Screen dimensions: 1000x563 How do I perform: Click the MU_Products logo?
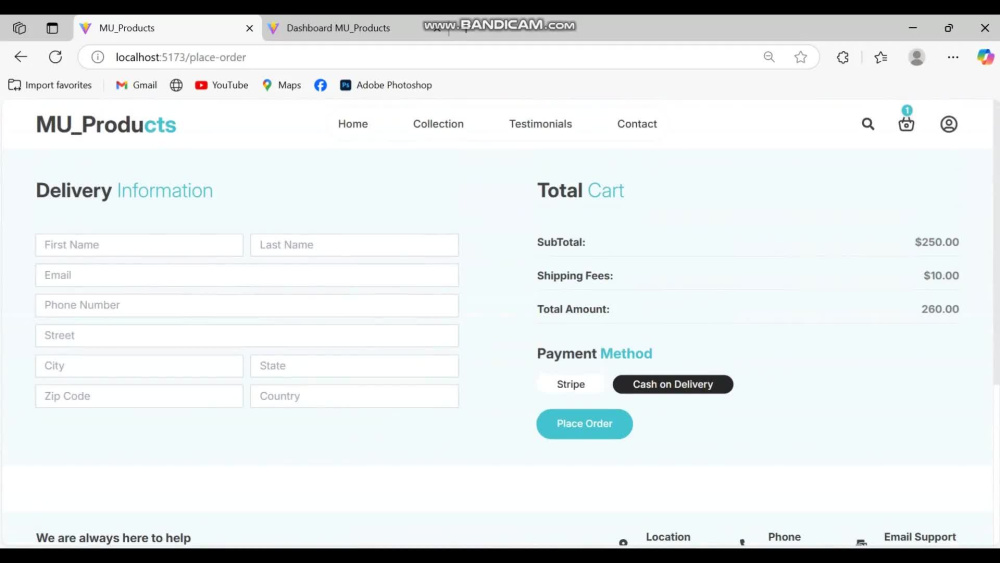[x=106, y=124]
